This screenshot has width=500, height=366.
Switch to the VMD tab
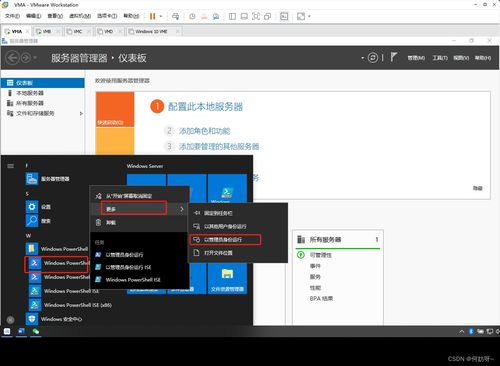108,31
